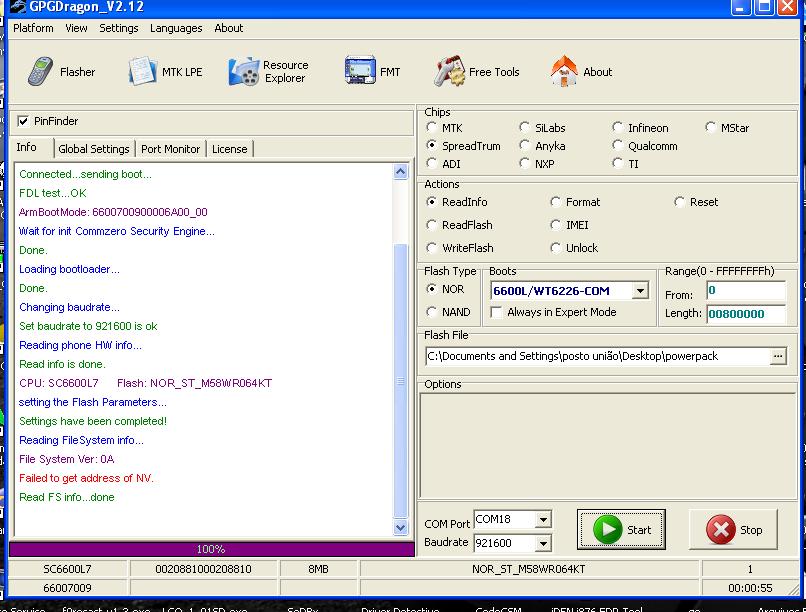Click the green Start play icon

(x=608, y=529)
